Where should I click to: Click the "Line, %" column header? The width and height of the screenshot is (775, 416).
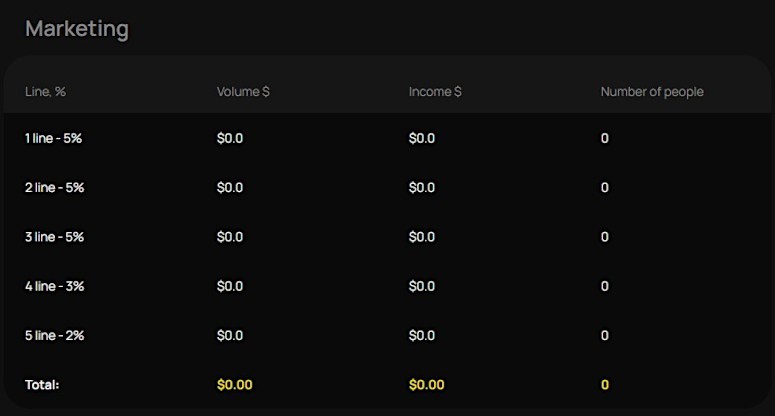(46, 92)
